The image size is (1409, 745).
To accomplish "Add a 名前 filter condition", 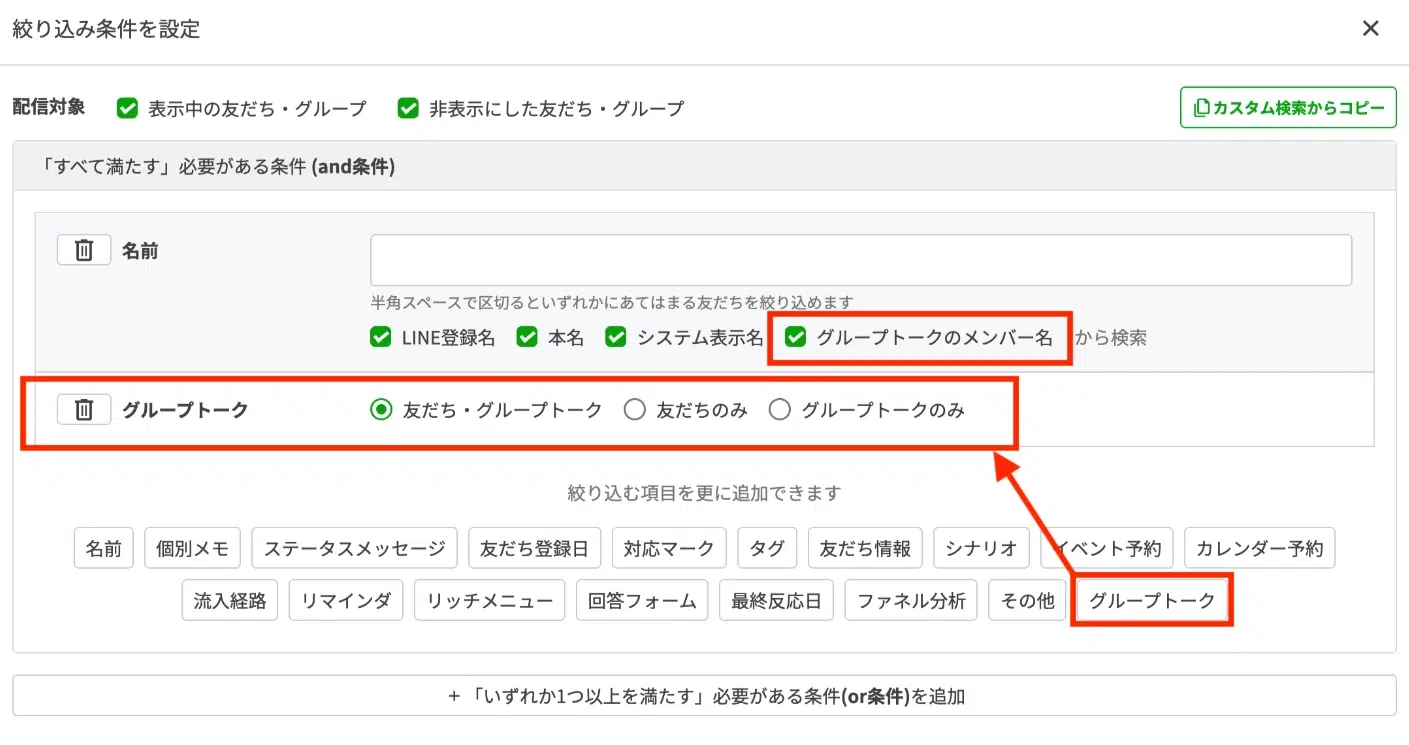I will point(104,548).
